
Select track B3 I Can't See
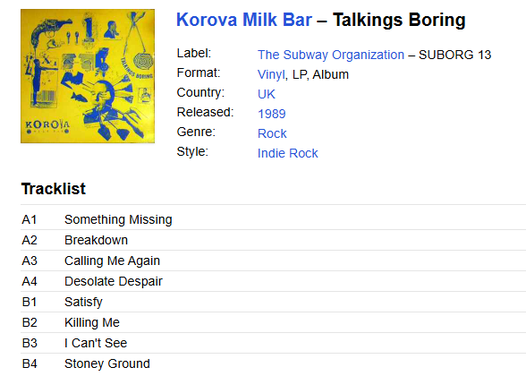click(x=273, y=343)
